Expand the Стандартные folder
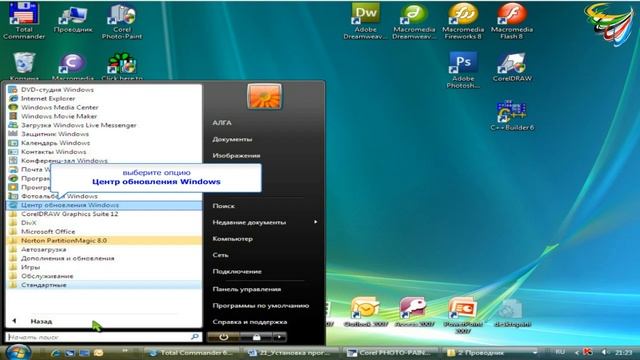 point(104,285)
